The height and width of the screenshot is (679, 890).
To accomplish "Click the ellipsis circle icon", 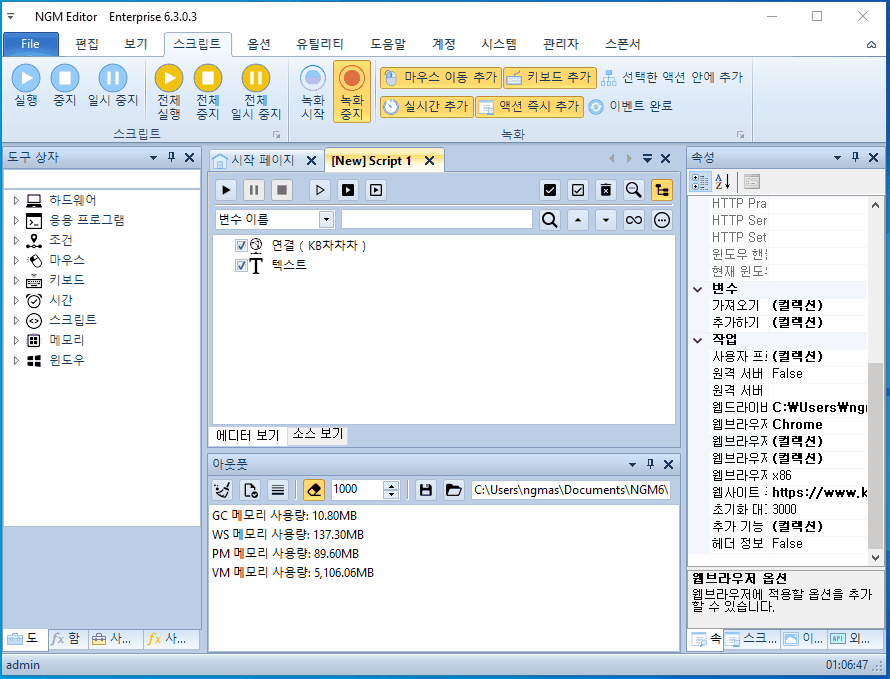I will (x=662, y=220).
